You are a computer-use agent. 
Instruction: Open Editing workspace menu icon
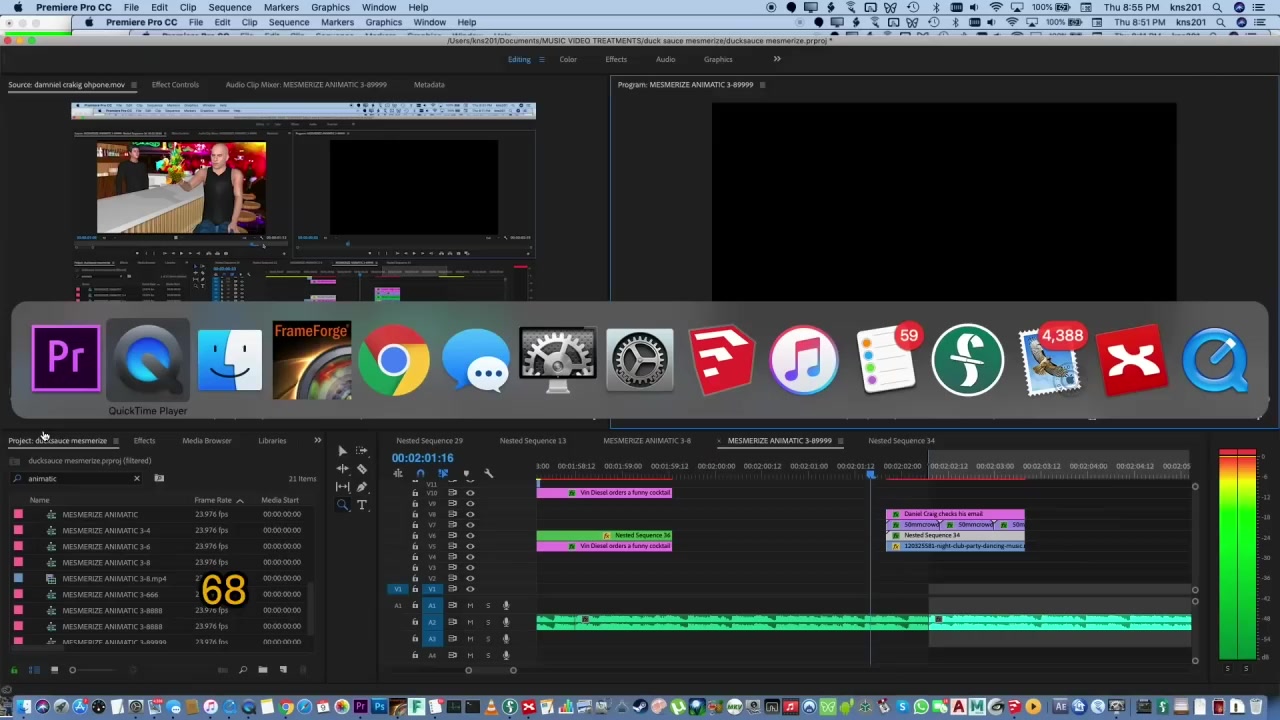point(542,59)
